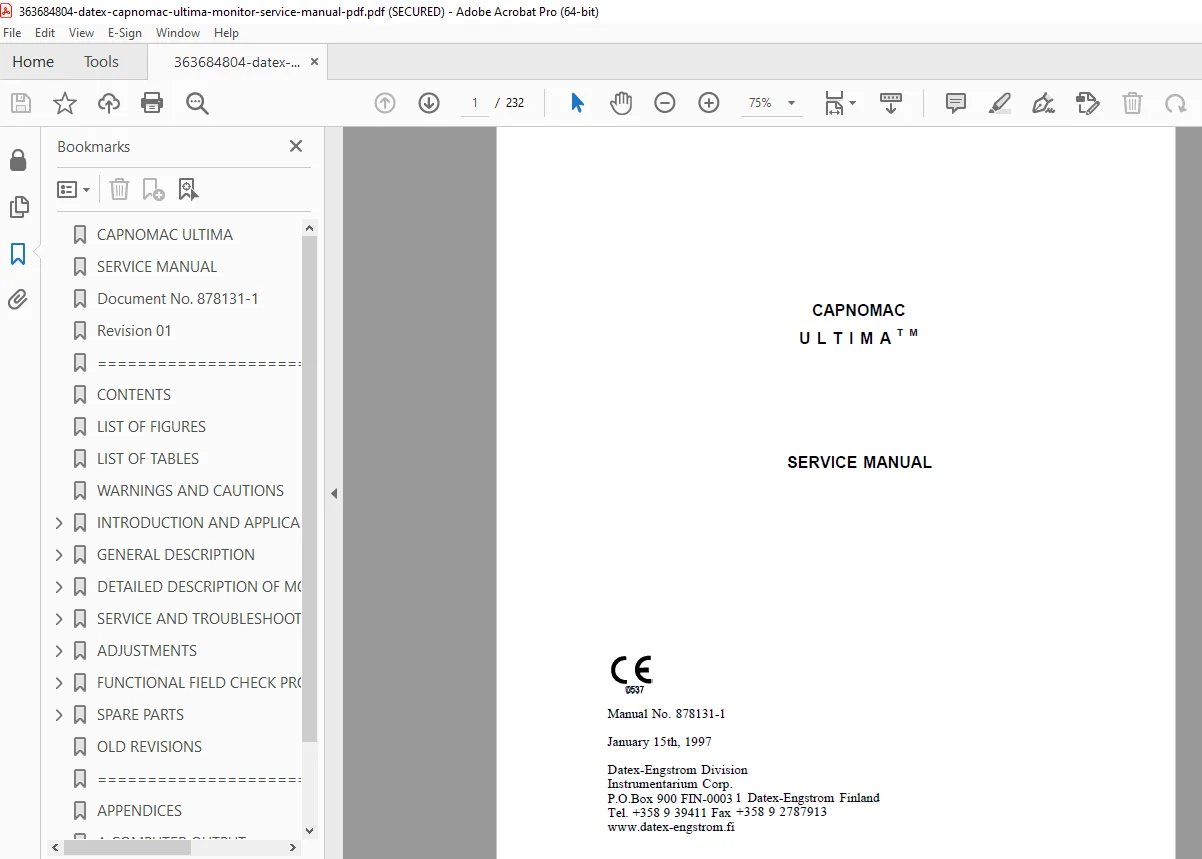
Task: Find current bookmark icon
Action: pyautogui.click(x=188, y=189)
